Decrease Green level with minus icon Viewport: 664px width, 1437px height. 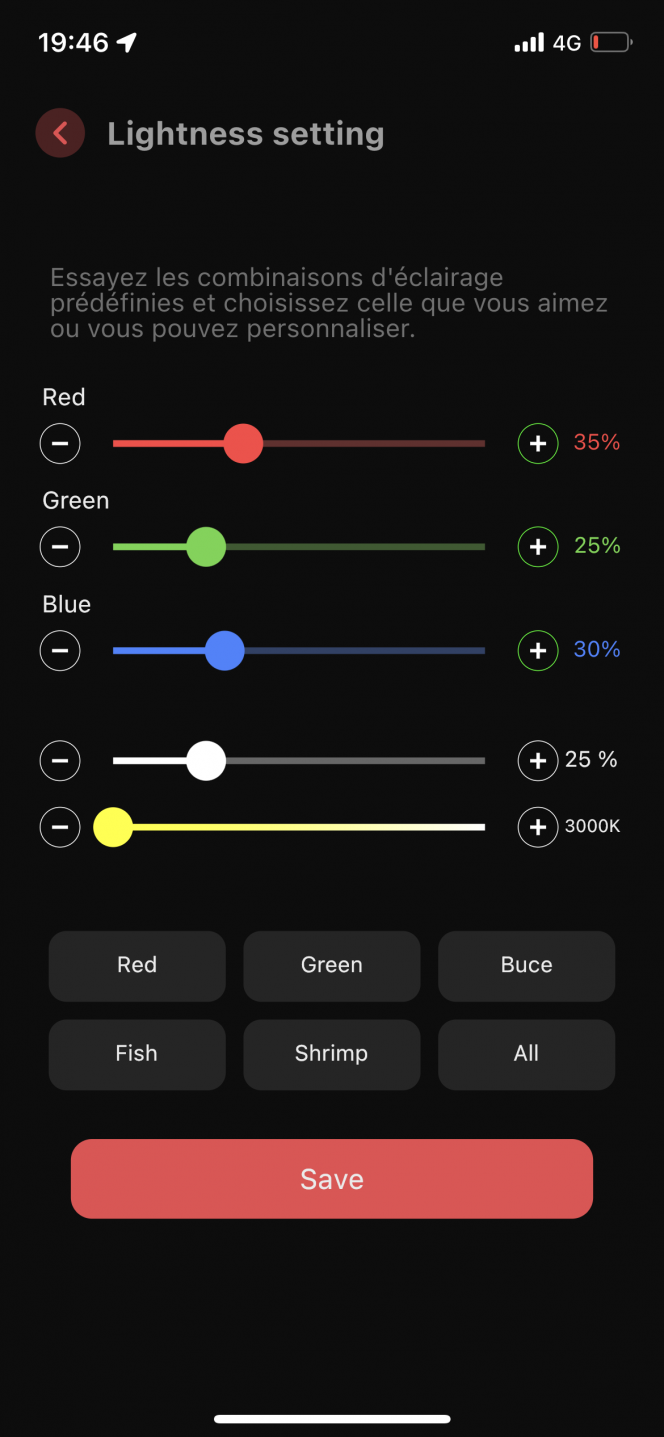tap(60, 546)
